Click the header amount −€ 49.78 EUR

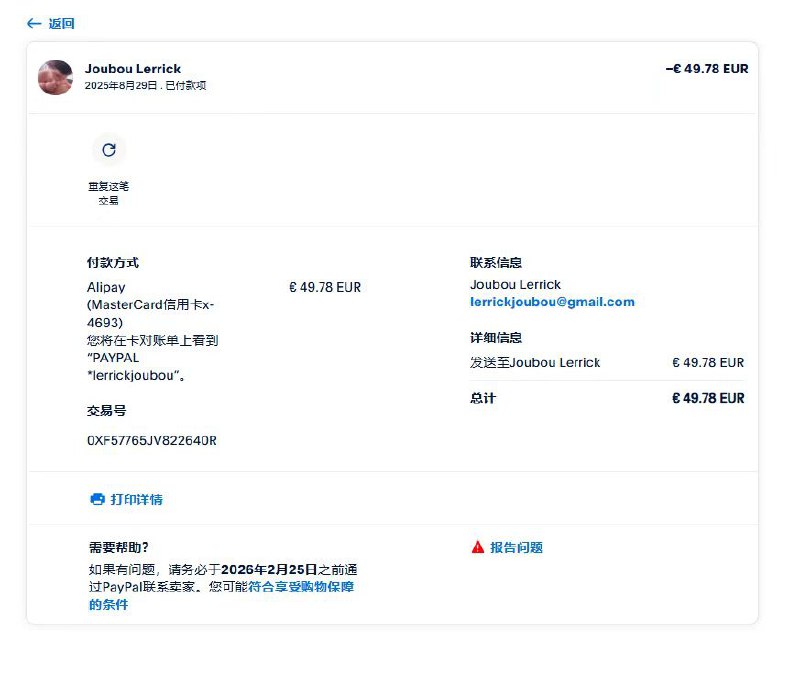click(707, 69)
